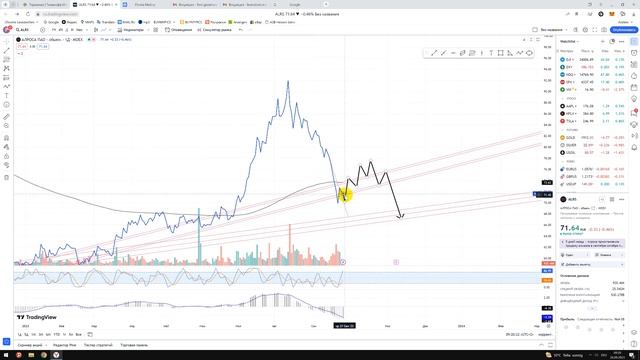The height and width of the screenshot is (360, 640).
Task: Open the Оповещение alert button
Action: [x=178, y=30]
